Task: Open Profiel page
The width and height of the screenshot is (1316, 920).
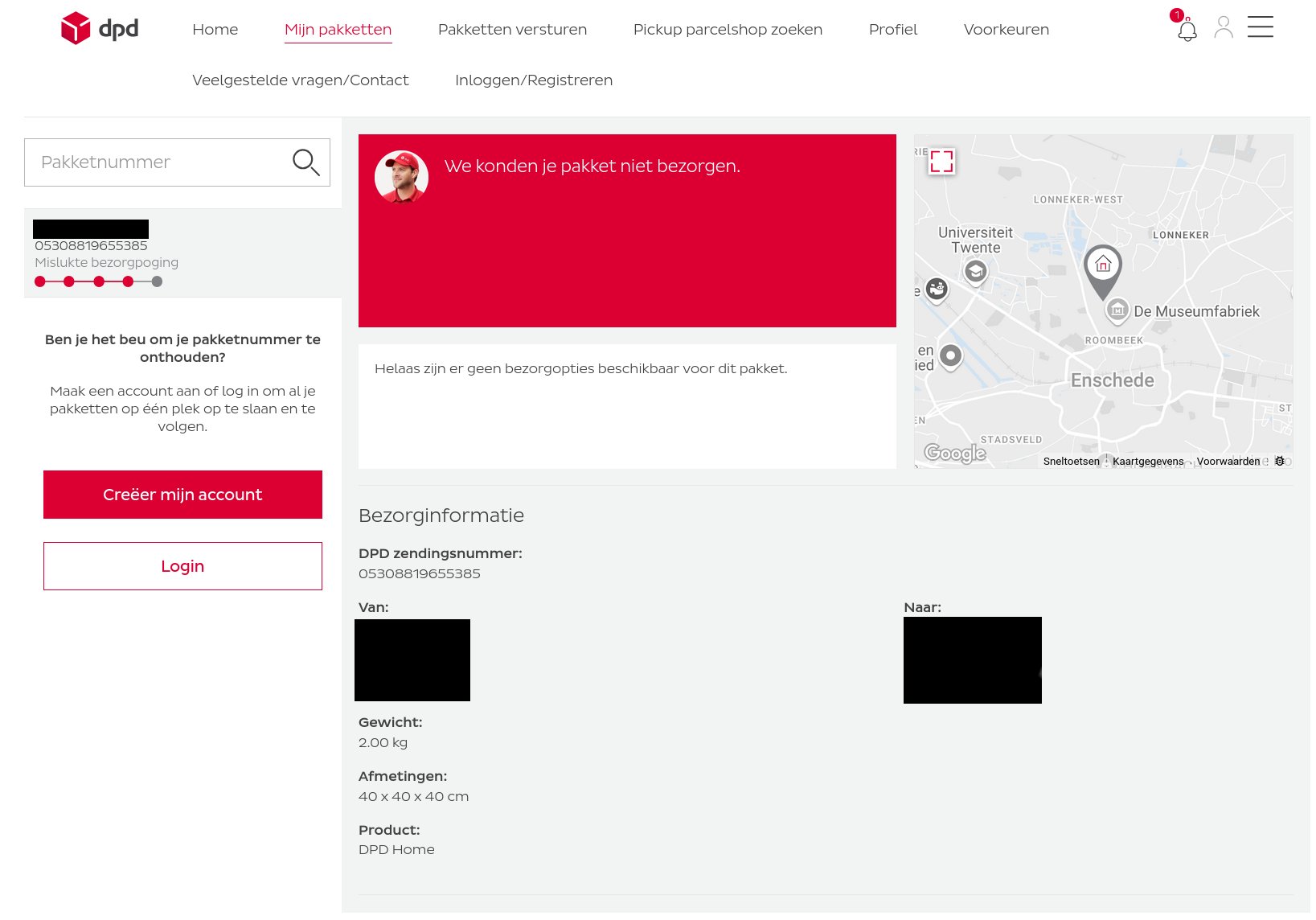Action: [x=893, y=30]
